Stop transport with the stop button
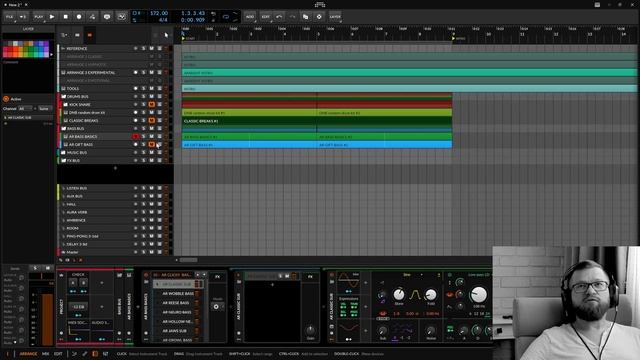Image resolution: width=640 pixels, height=360 pixels. 65,17
